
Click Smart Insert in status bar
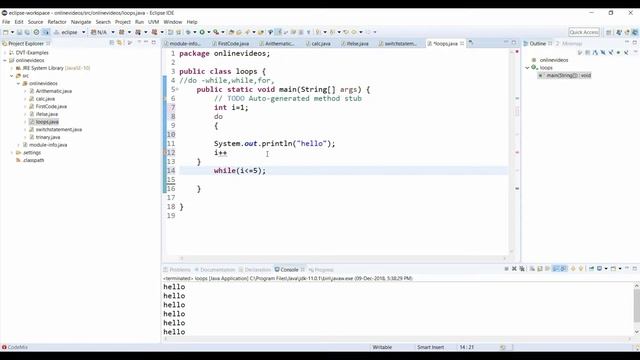point(430,347)
